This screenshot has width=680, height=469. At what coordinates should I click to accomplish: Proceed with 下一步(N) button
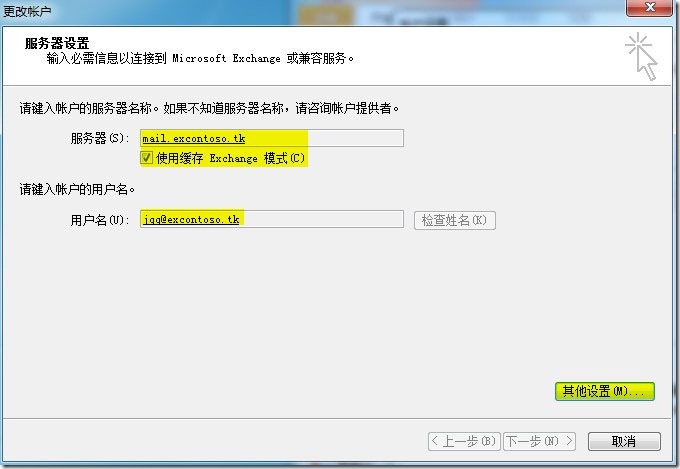pos(539,441)
